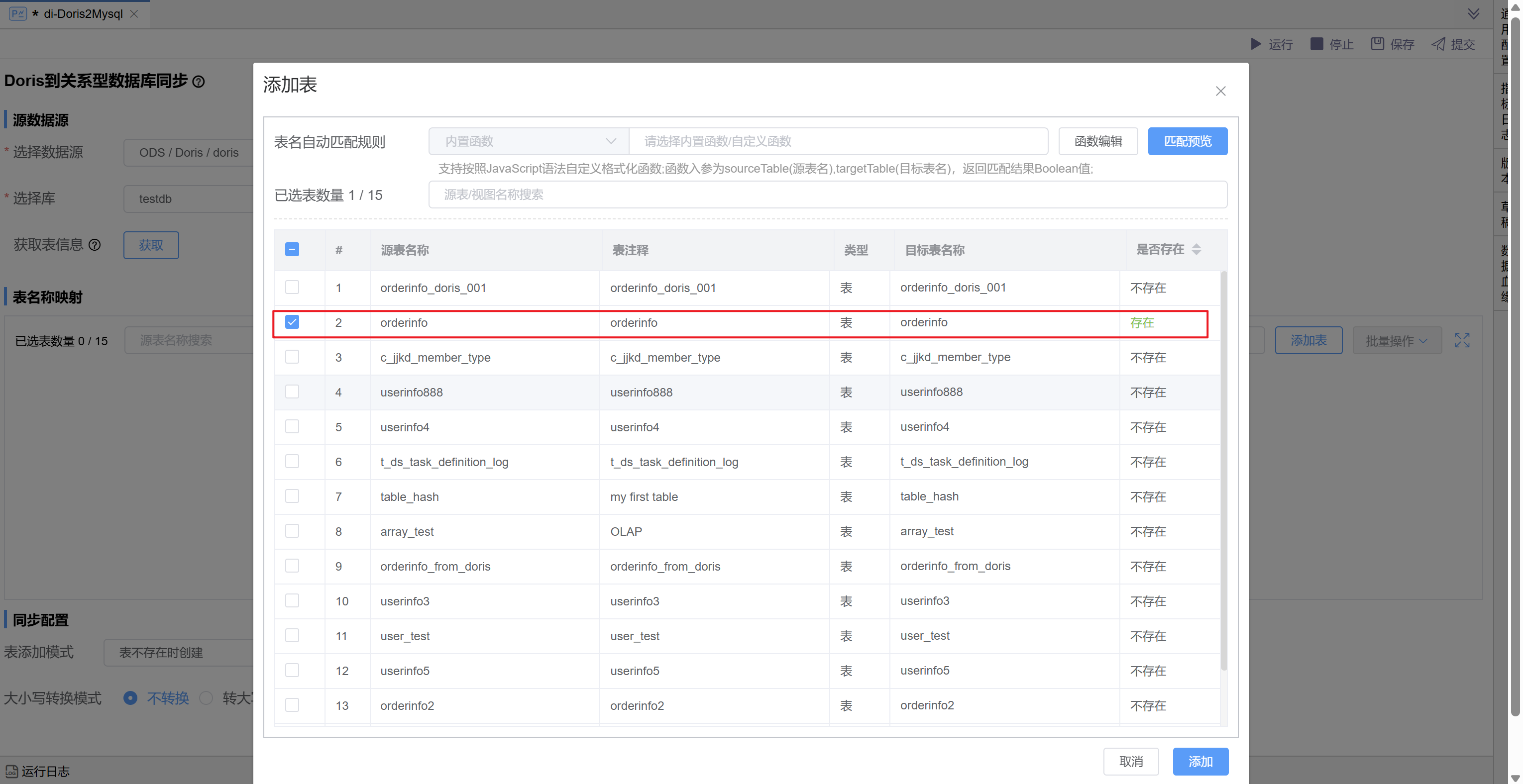Click the 是否存在 sort arrows

1197,249
